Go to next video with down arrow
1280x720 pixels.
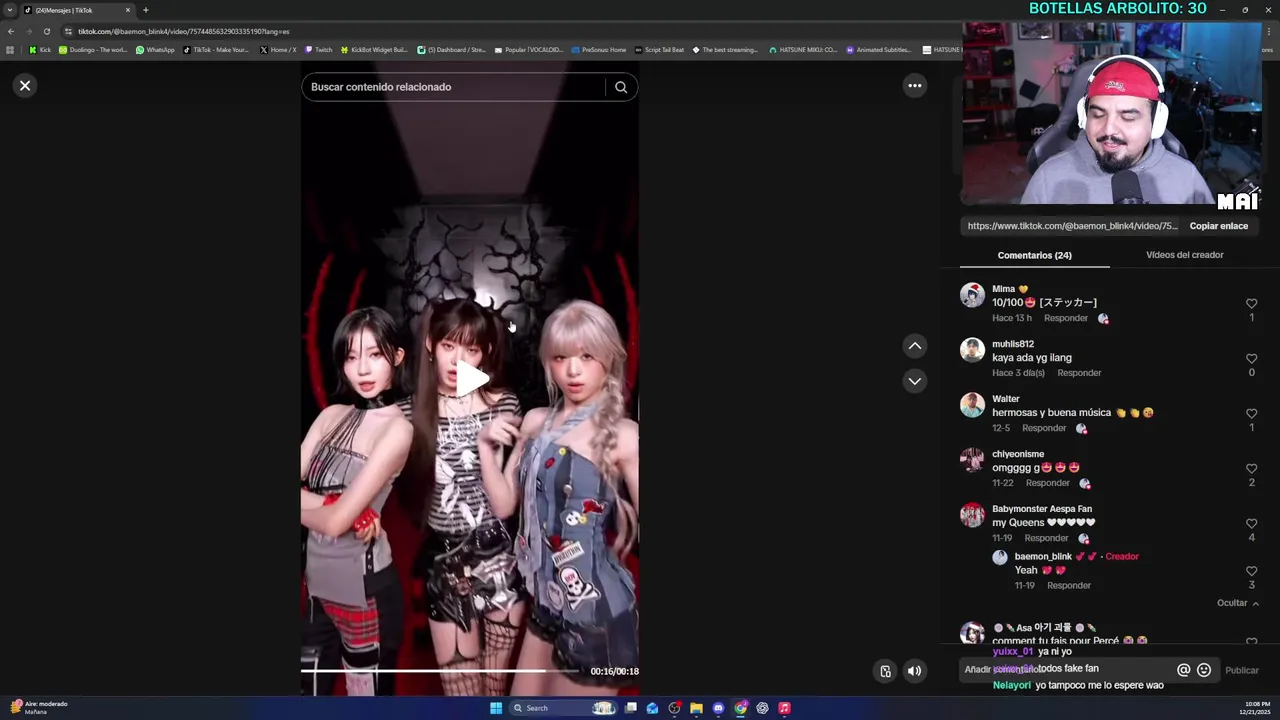coord(914,381)
